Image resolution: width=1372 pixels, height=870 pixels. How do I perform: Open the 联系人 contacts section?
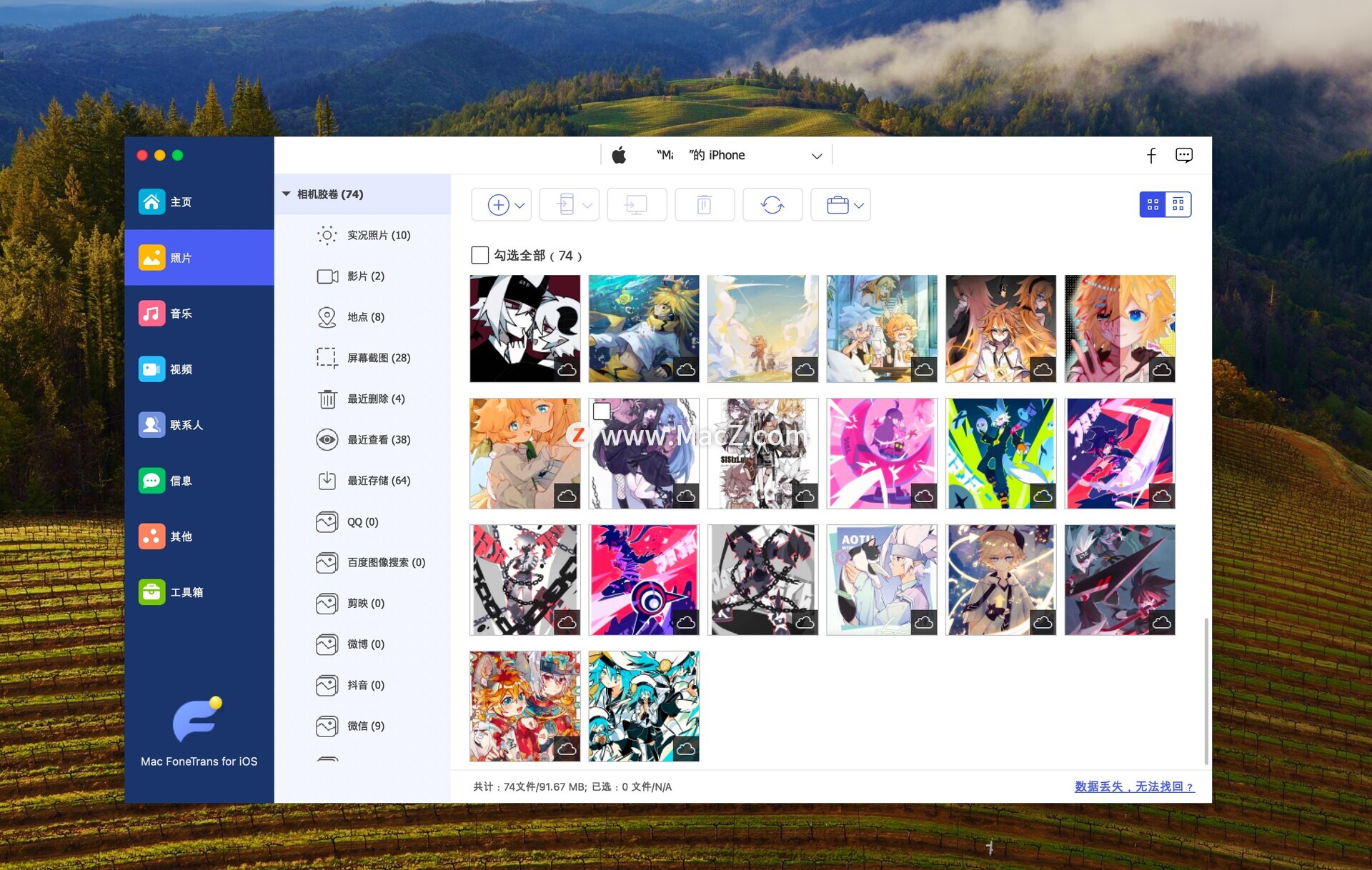[x=199, y=425]
